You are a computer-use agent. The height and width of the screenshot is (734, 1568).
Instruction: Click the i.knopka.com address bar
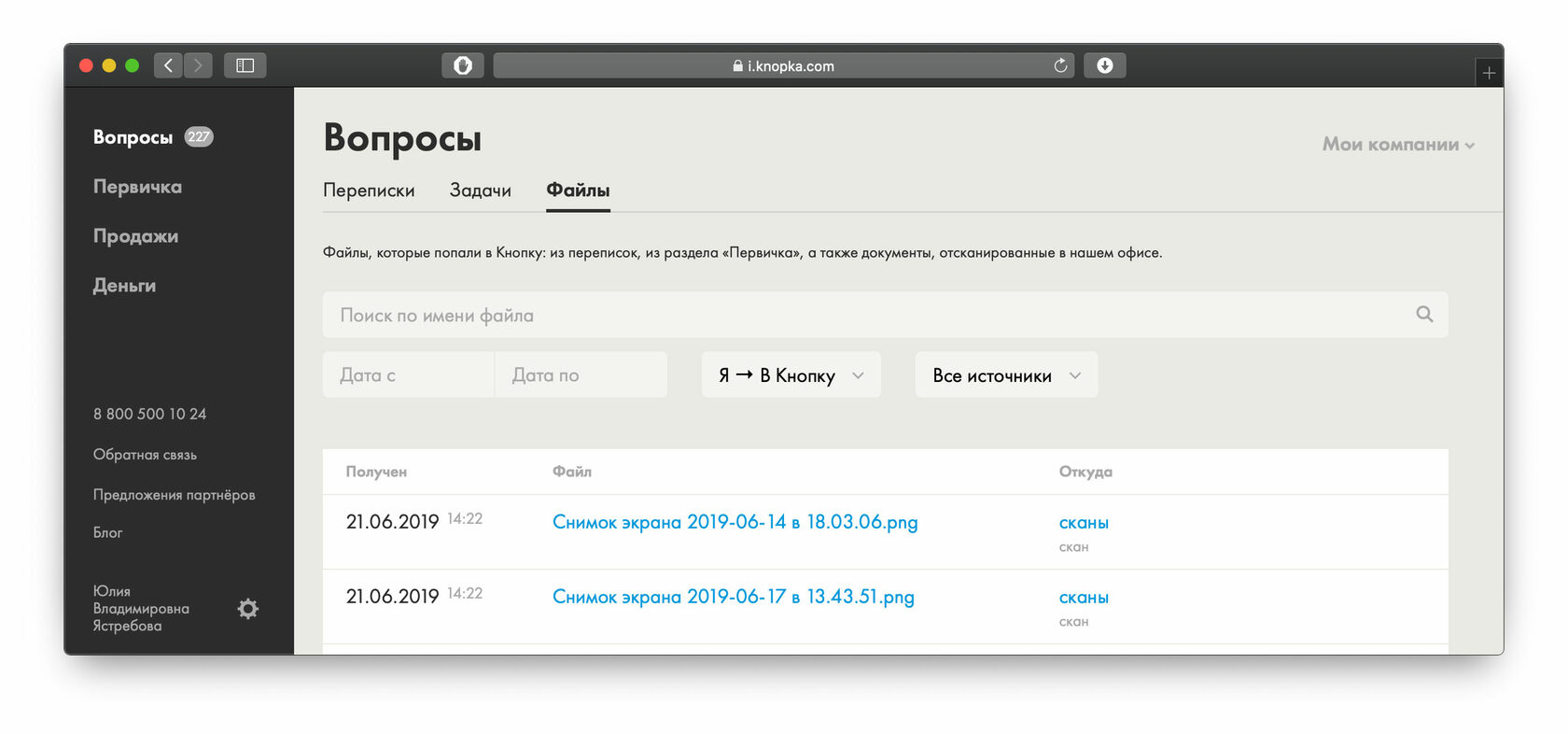[x=784, y=65]
